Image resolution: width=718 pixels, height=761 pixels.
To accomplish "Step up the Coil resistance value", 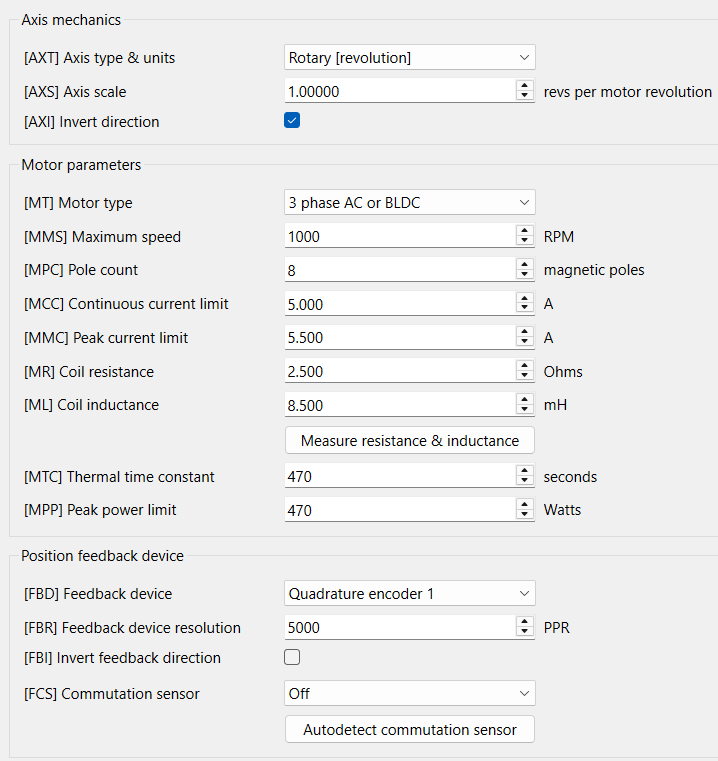I will pos(525,366).
